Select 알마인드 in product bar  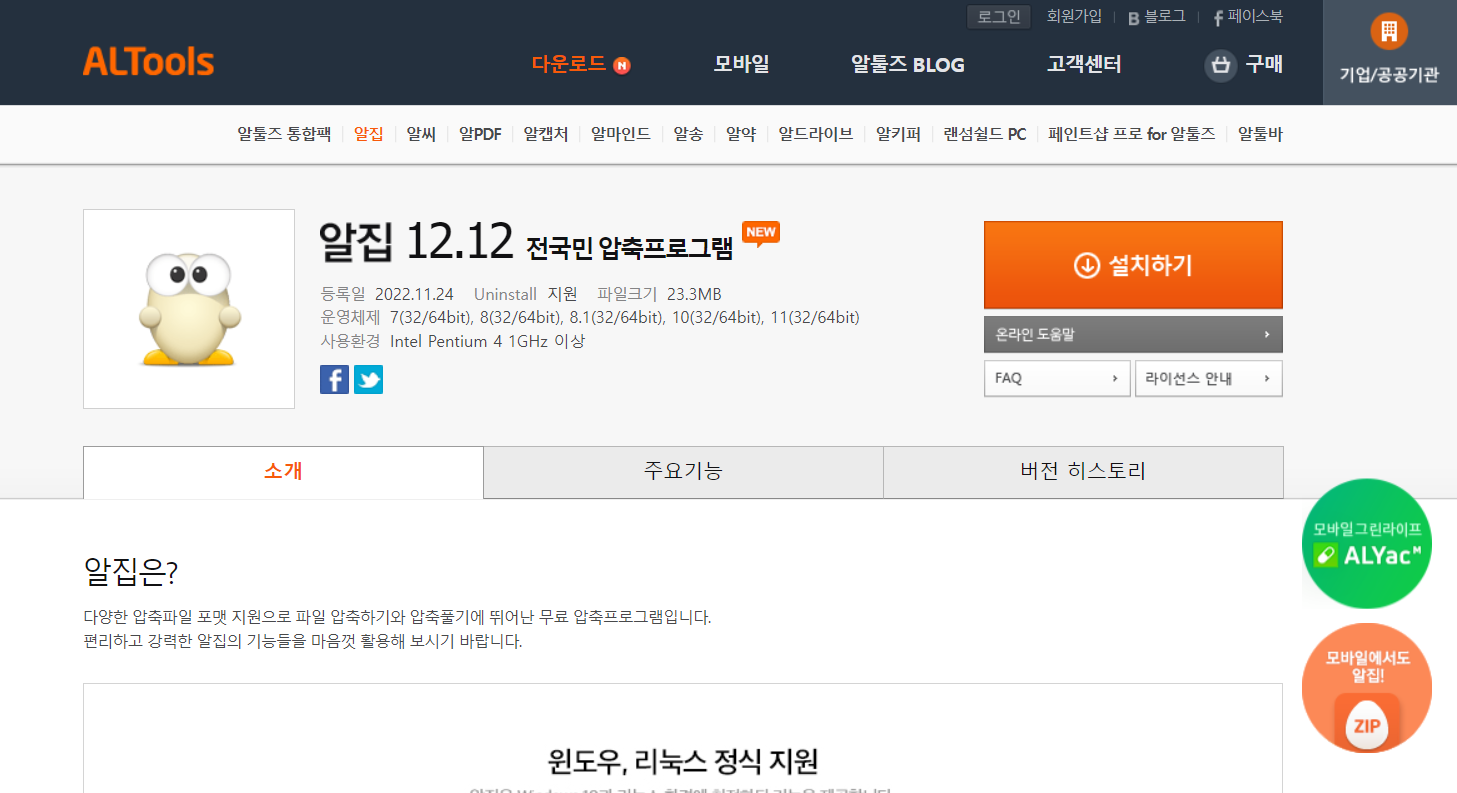[x=621, y=134]
